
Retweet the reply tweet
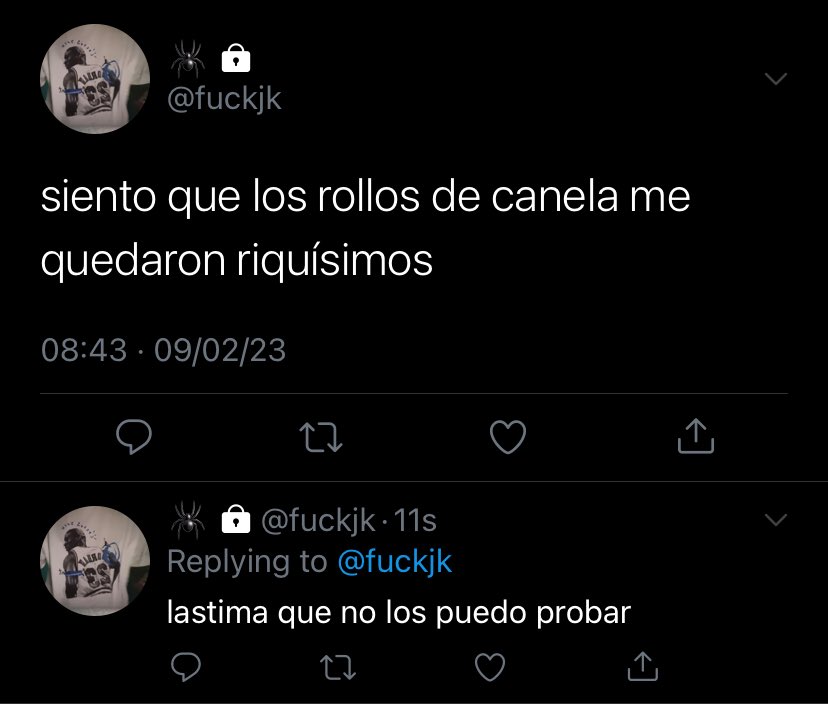(x=338, y=667)
